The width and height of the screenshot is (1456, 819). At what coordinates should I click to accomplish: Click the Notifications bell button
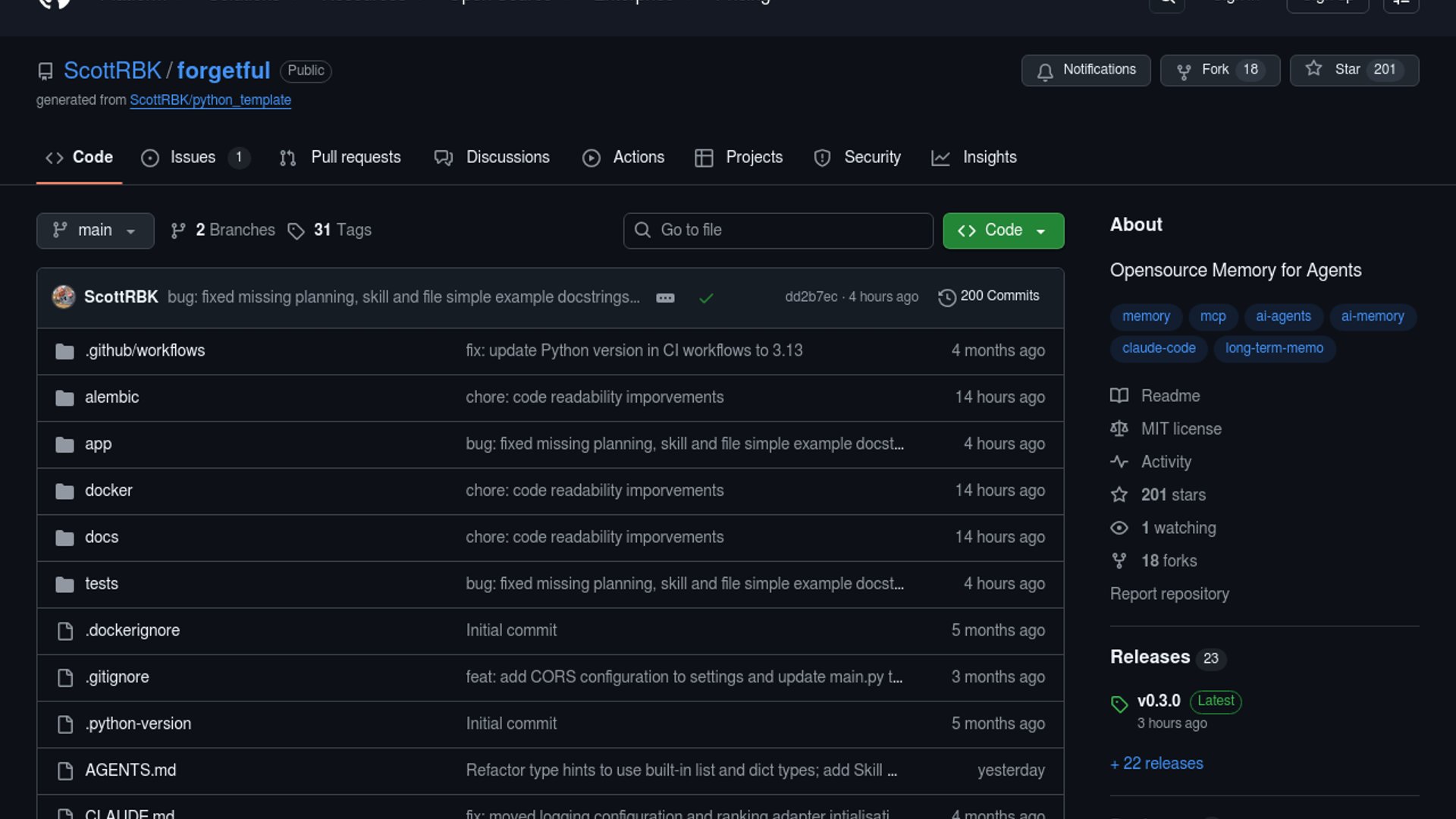pos(1085,70)
